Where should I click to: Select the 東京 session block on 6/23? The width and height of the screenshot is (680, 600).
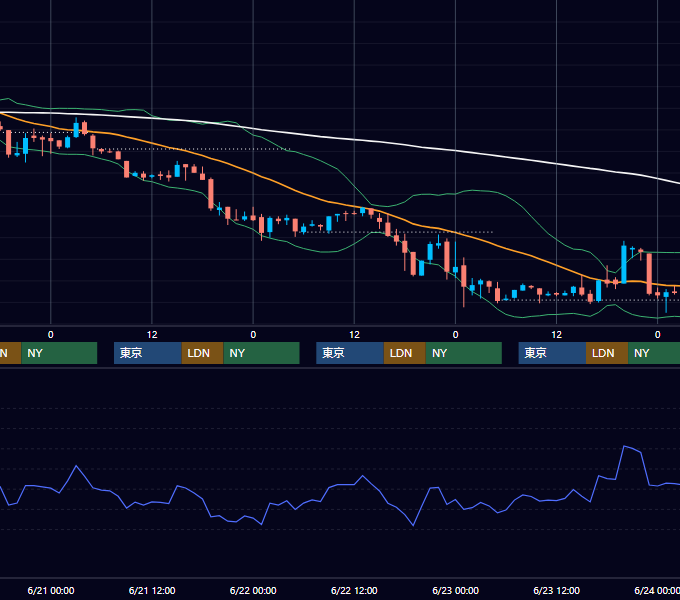[552, 353]
